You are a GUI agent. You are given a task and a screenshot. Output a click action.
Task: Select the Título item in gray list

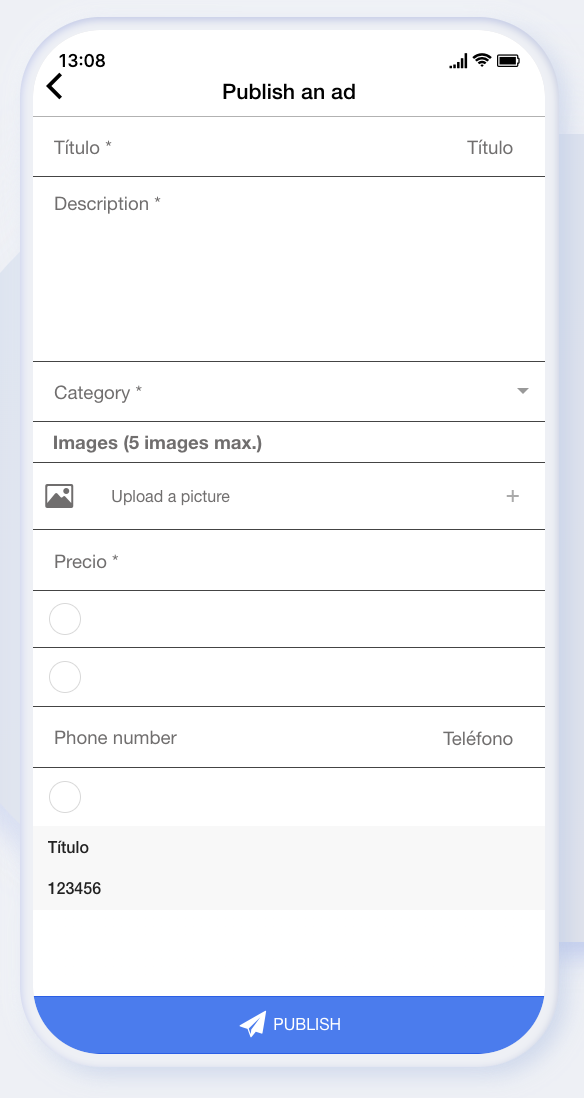(288, 847)
